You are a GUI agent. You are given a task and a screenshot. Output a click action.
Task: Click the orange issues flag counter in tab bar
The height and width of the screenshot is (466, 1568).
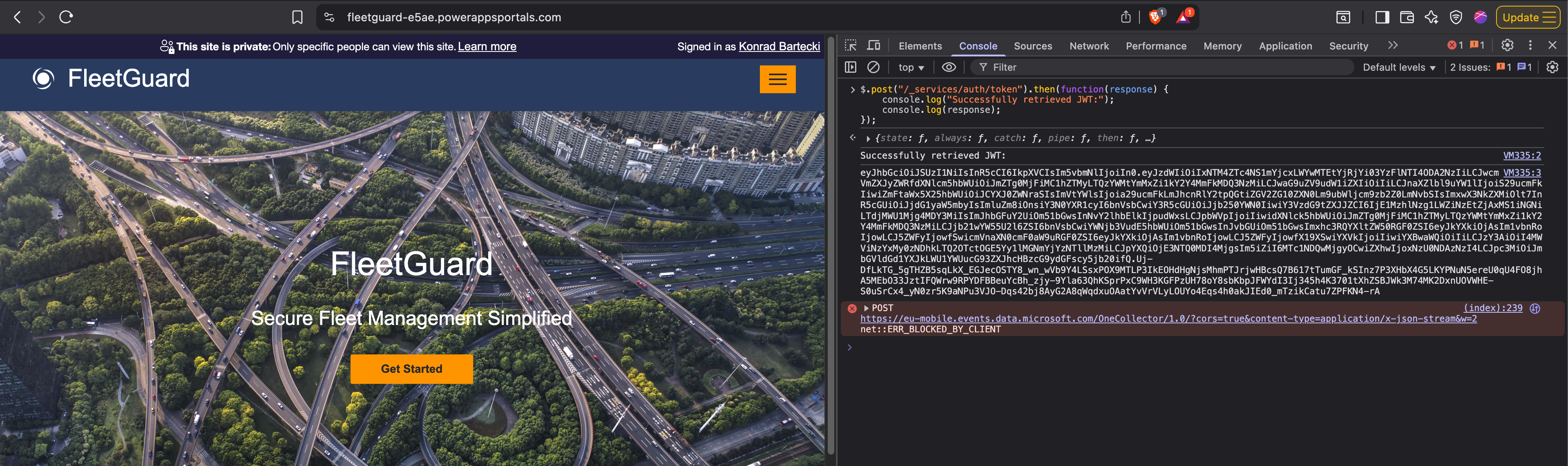click(1477, 45)
